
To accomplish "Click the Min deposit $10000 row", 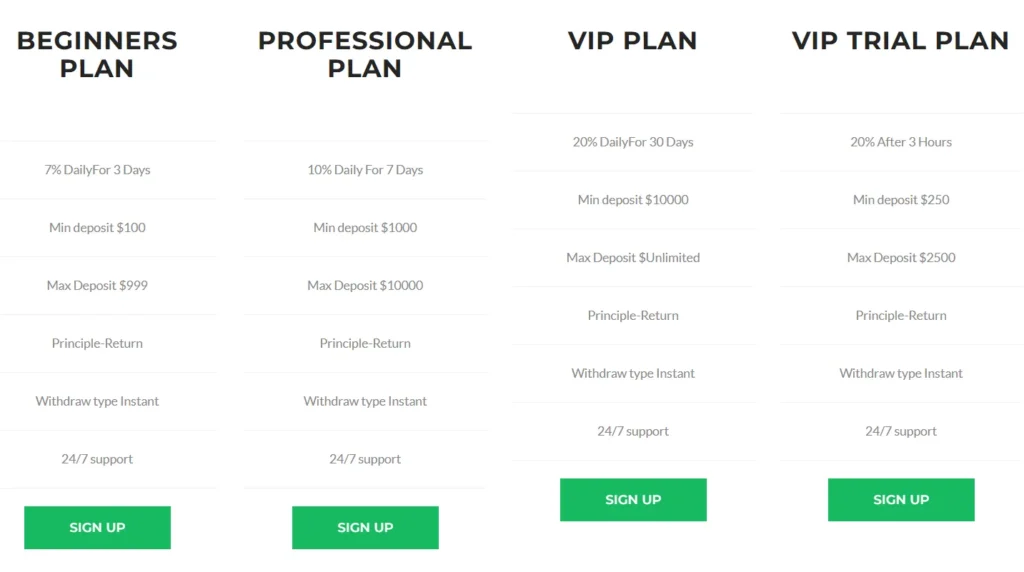I will pos(633,200).
